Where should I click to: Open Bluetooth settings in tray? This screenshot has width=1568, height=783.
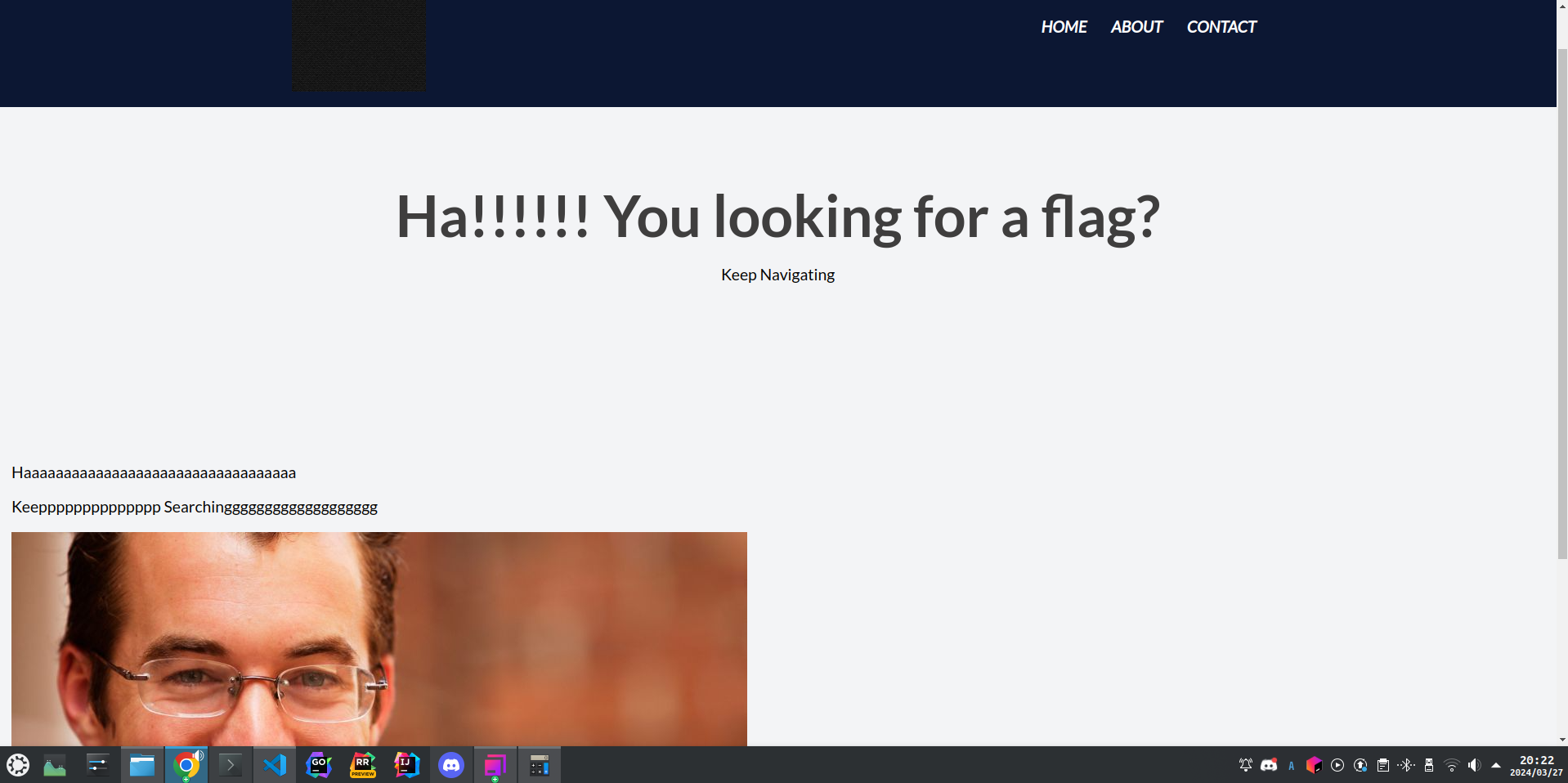tap(1406, 765)
